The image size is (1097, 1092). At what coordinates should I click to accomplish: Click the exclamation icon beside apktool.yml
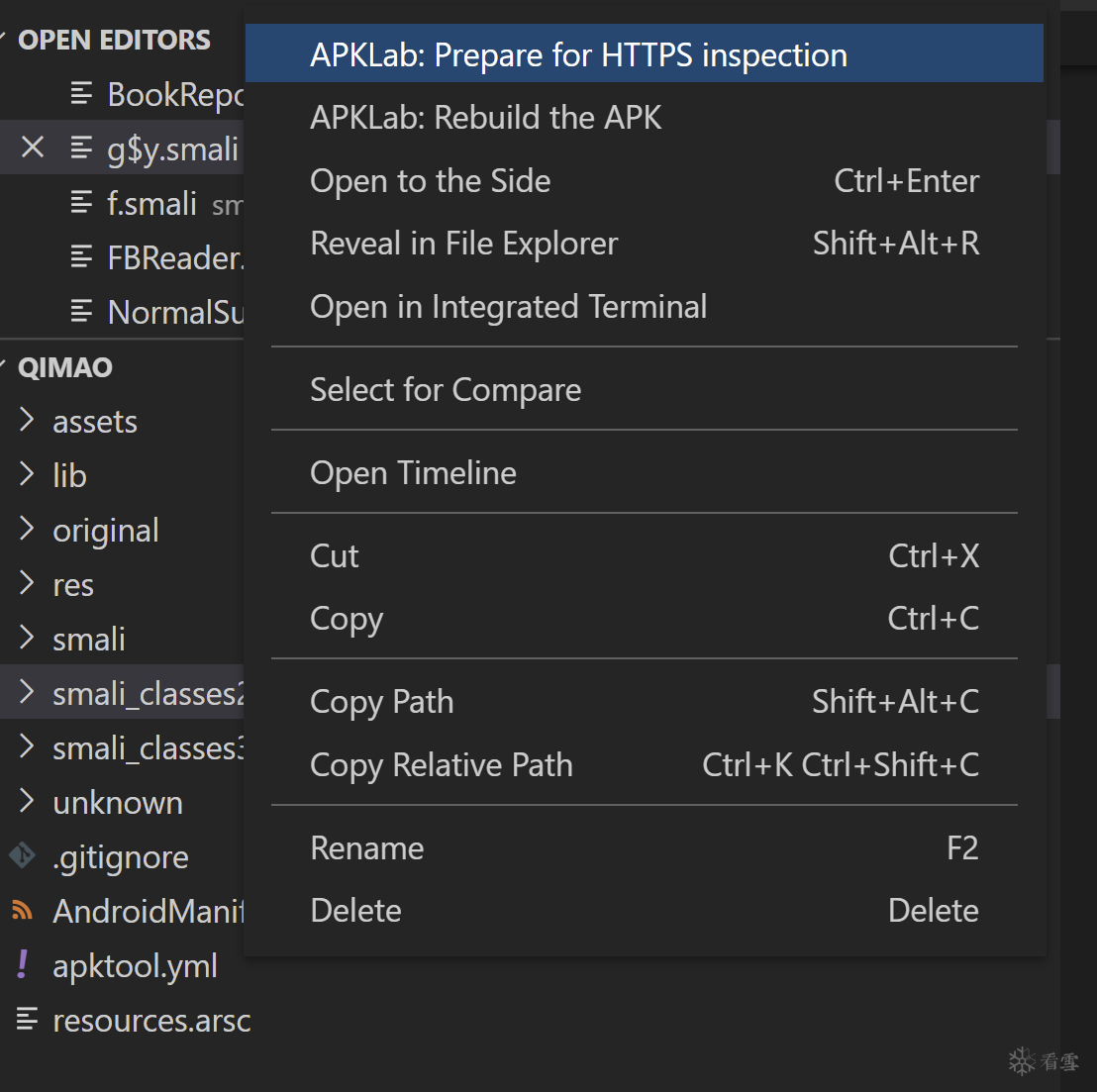point(22,964)
